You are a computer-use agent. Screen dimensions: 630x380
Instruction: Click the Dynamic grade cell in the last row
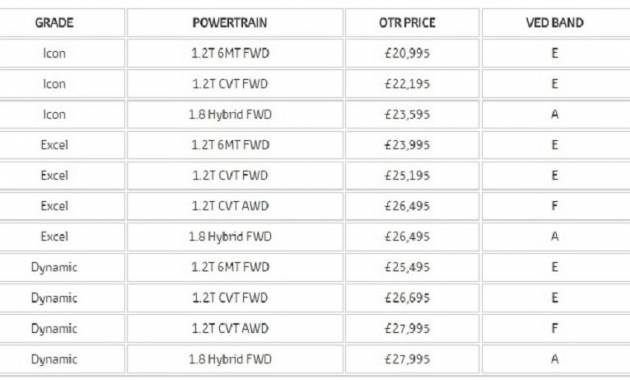point(54,359)
